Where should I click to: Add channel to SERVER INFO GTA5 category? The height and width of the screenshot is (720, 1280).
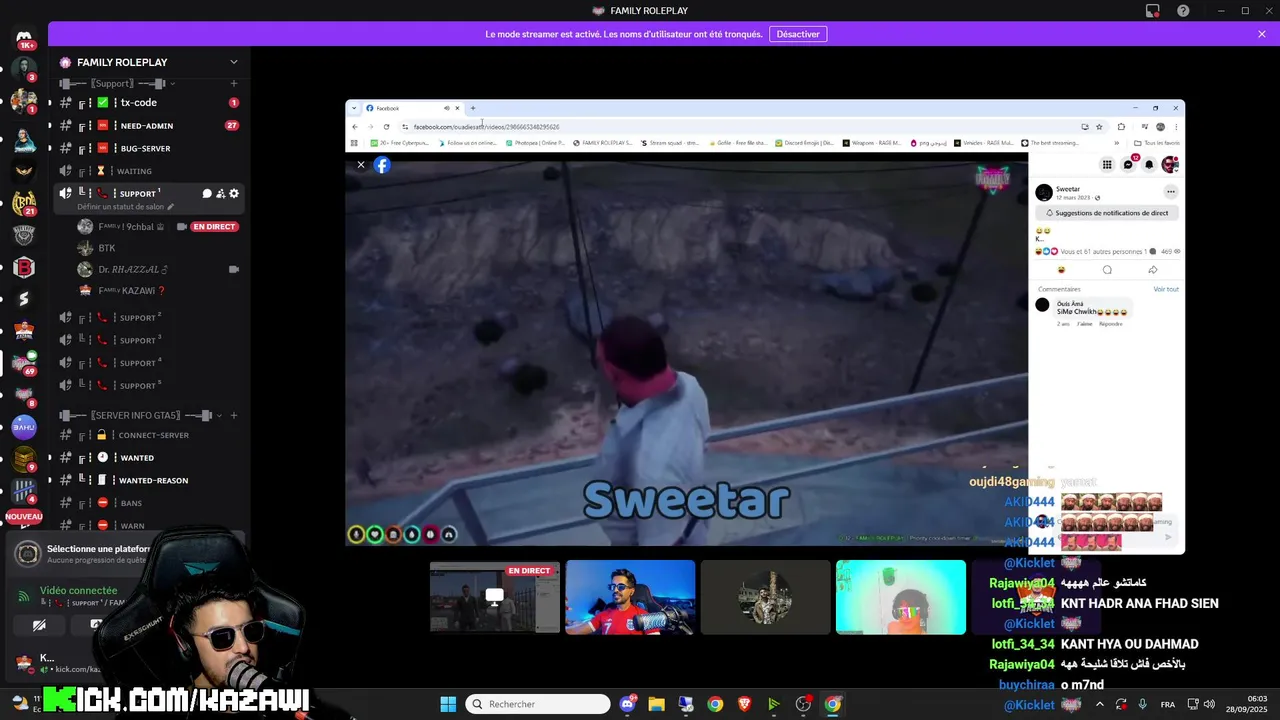pos(234,415)
